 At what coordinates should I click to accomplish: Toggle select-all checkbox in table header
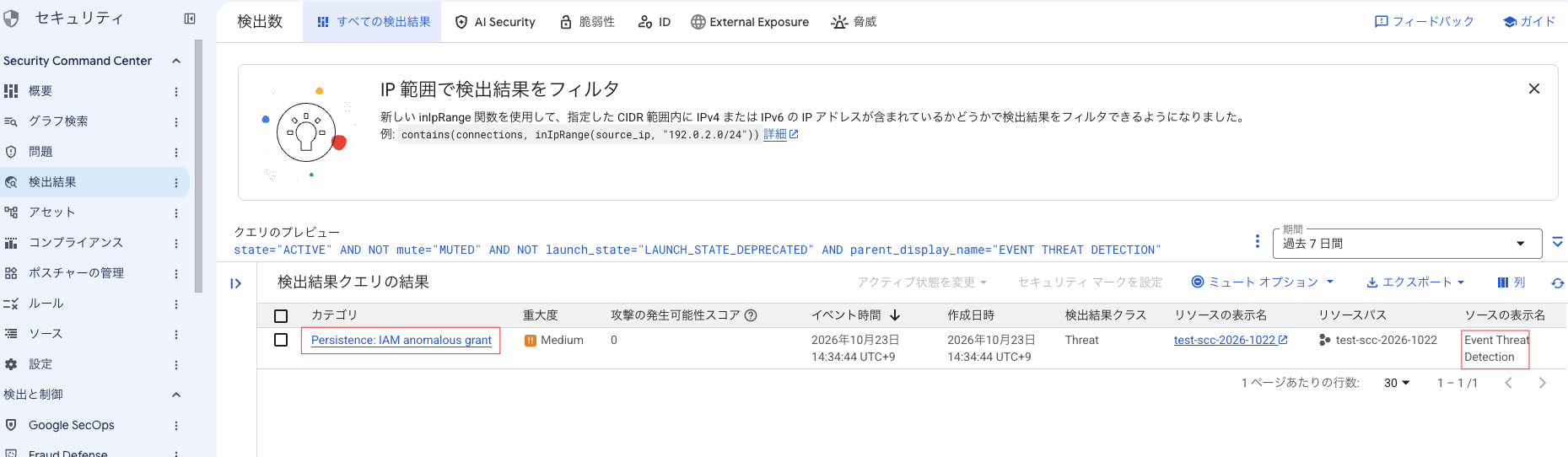[281, 316]
